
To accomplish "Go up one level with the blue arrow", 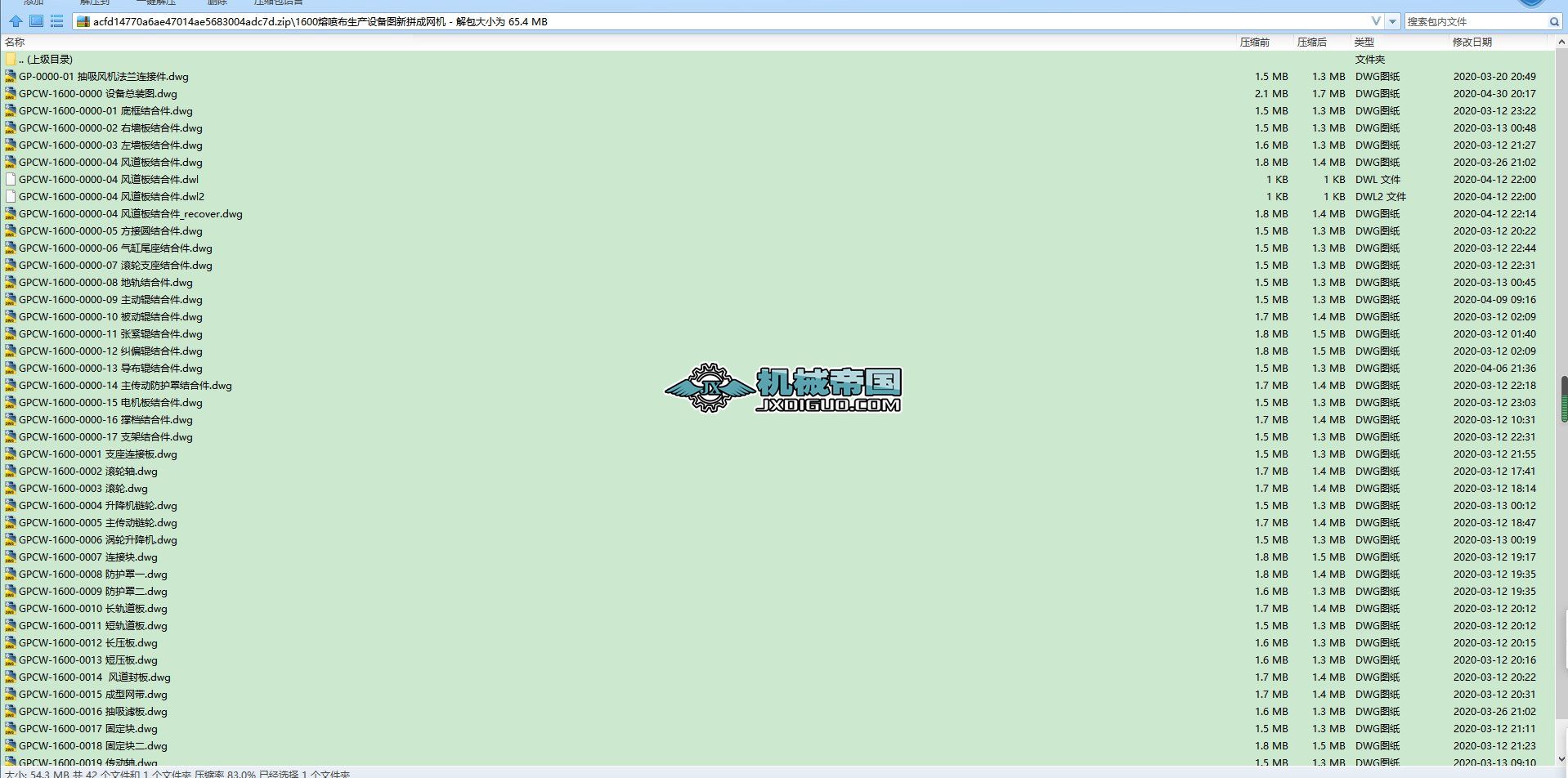I will click(16, 21).
